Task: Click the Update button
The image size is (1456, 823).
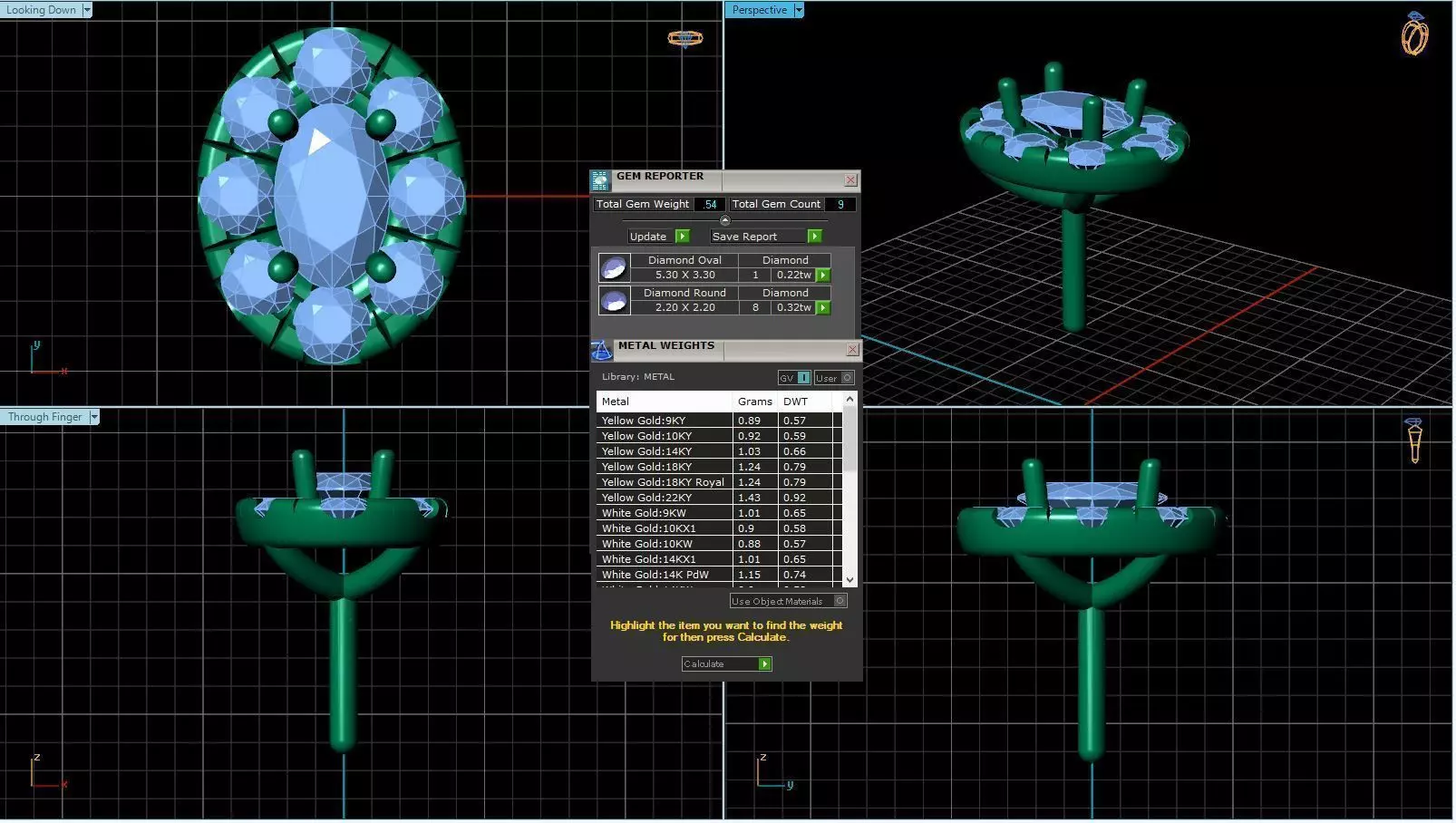Action: coord(659,237)
